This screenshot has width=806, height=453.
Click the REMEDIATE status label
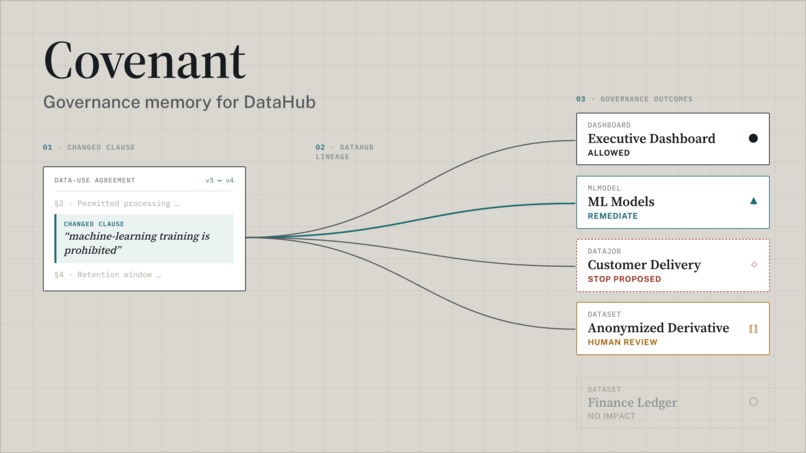tap(613, 216)
